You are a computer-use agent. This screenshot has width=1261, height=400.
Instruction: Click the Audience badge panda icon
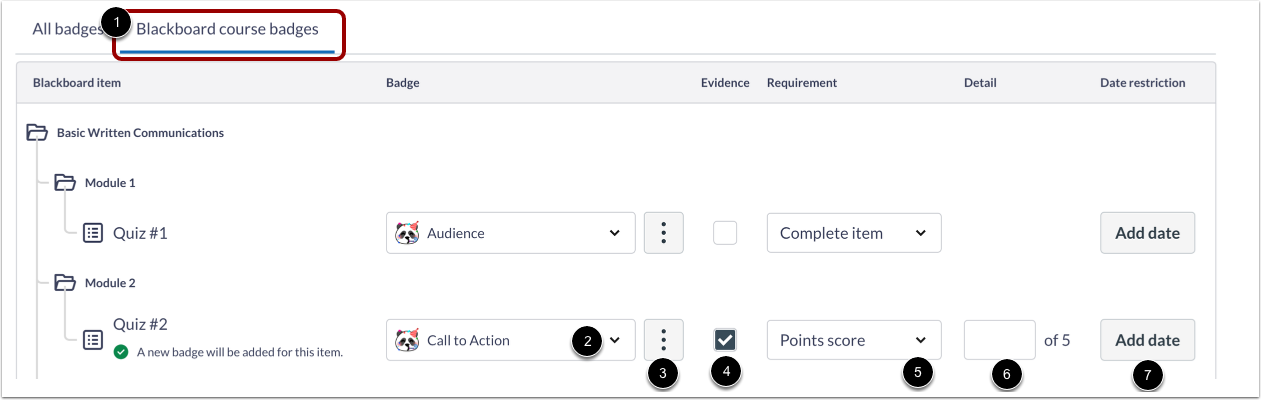(407, 233)
